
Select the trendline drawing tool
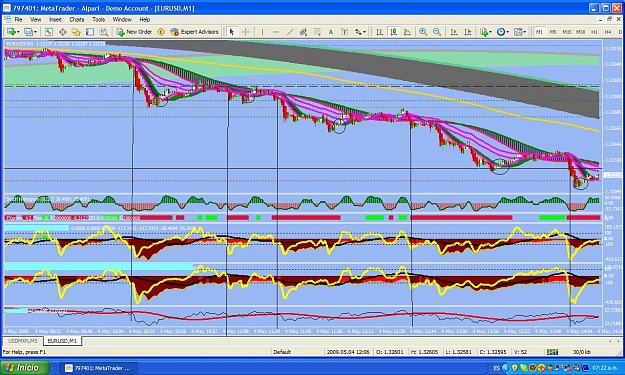(x=290, y=32)
